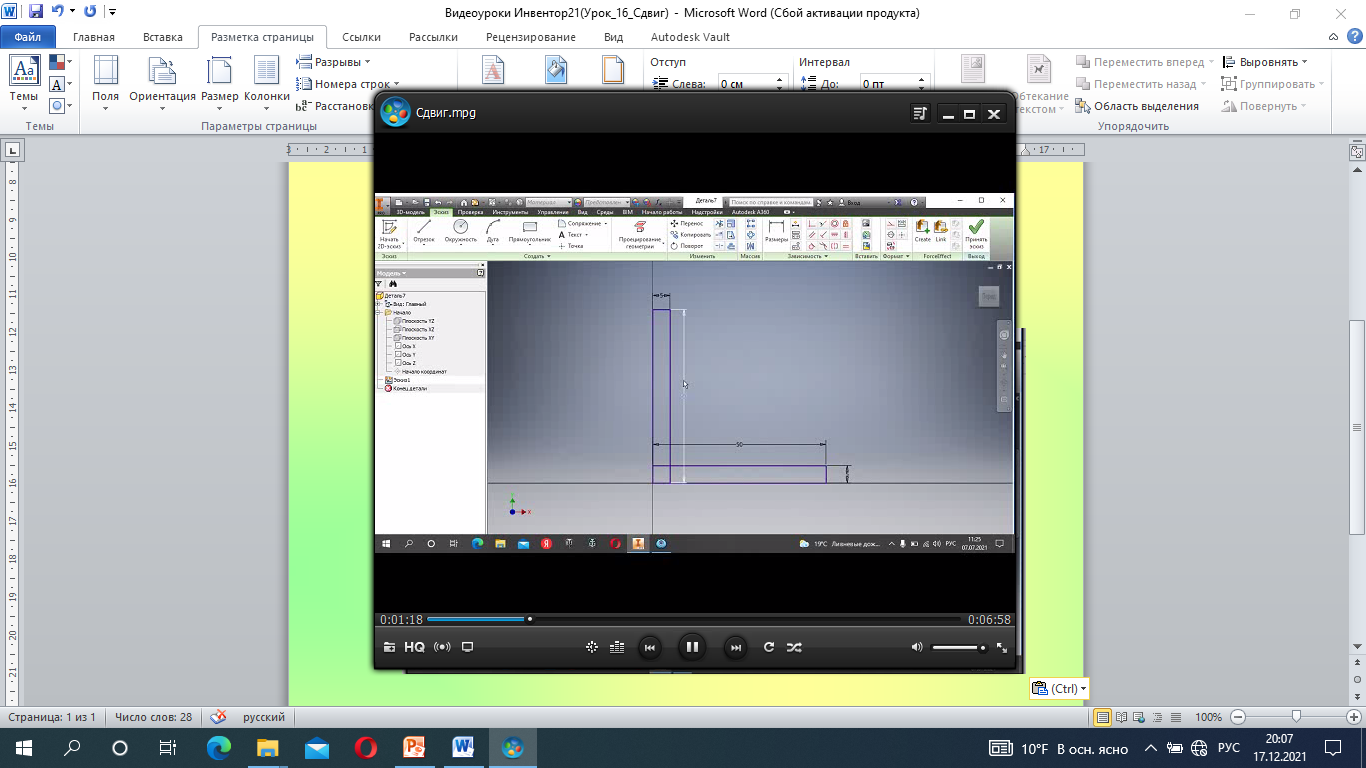Open the Рассылки tab
This screenshot has width=1366, height=768.
(433, 37)
